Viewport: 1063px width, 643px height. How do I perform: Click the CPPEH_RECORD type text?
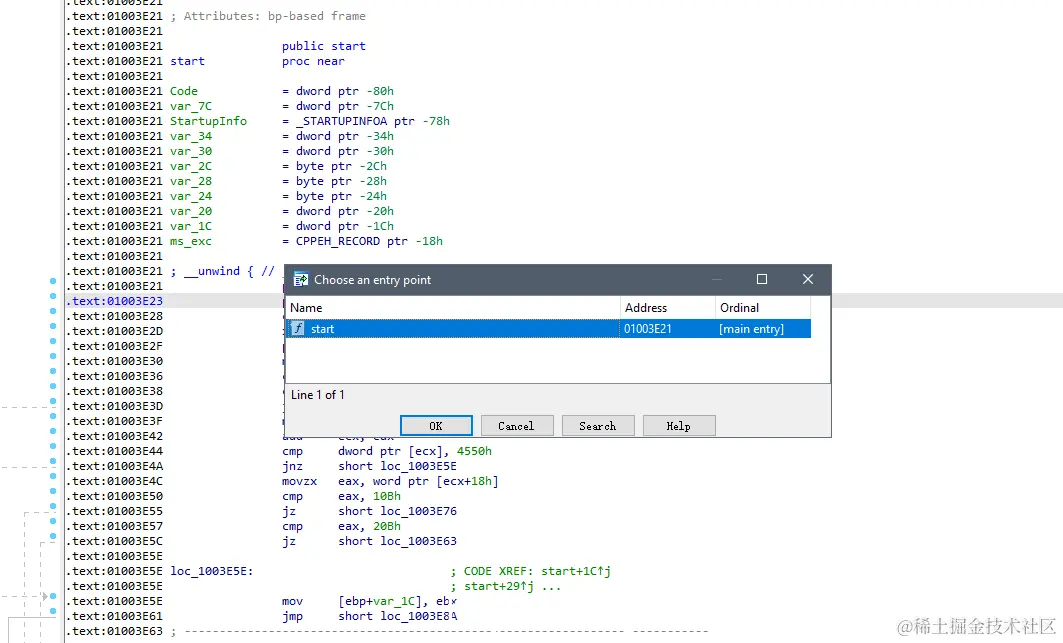[x=338, y=241]
